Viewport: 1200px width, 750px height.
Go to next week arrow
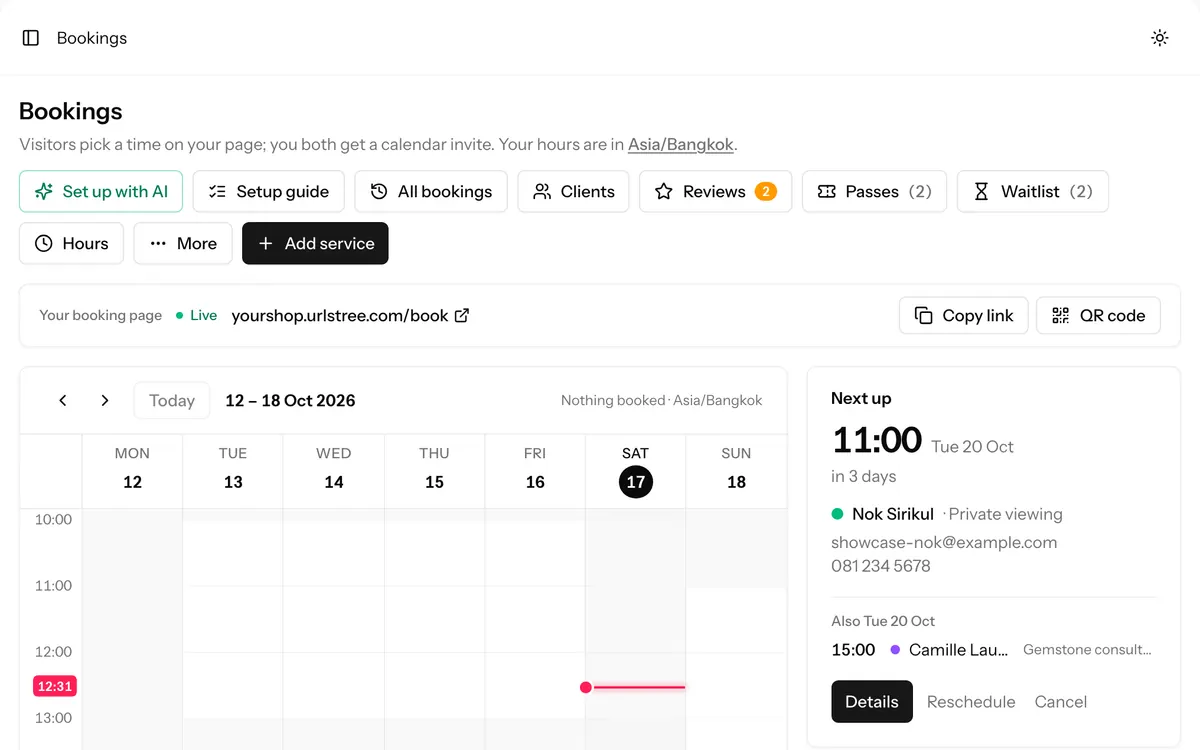105,400
